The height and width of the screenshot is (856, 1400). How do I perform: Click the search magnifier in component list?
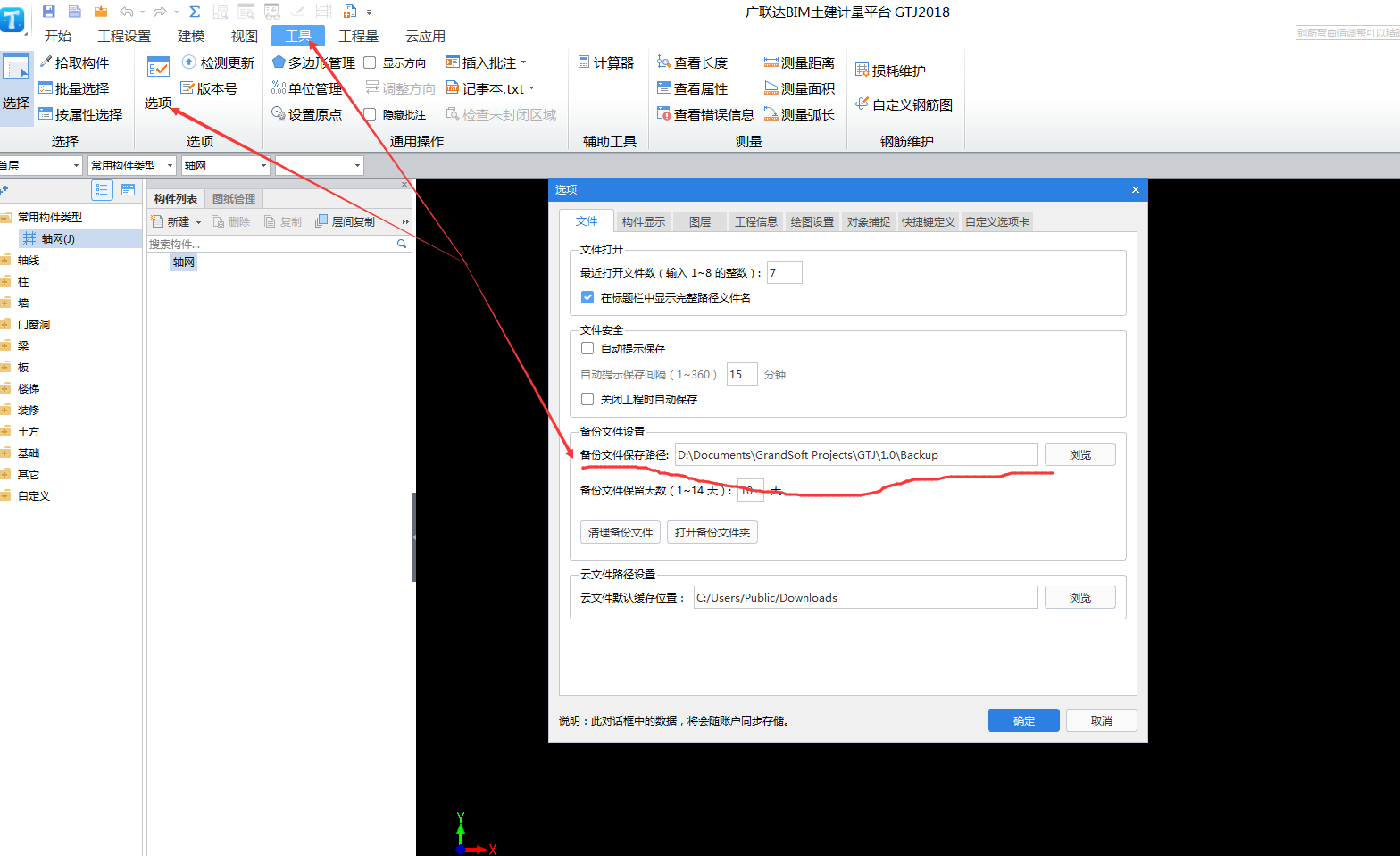[402, 244]
